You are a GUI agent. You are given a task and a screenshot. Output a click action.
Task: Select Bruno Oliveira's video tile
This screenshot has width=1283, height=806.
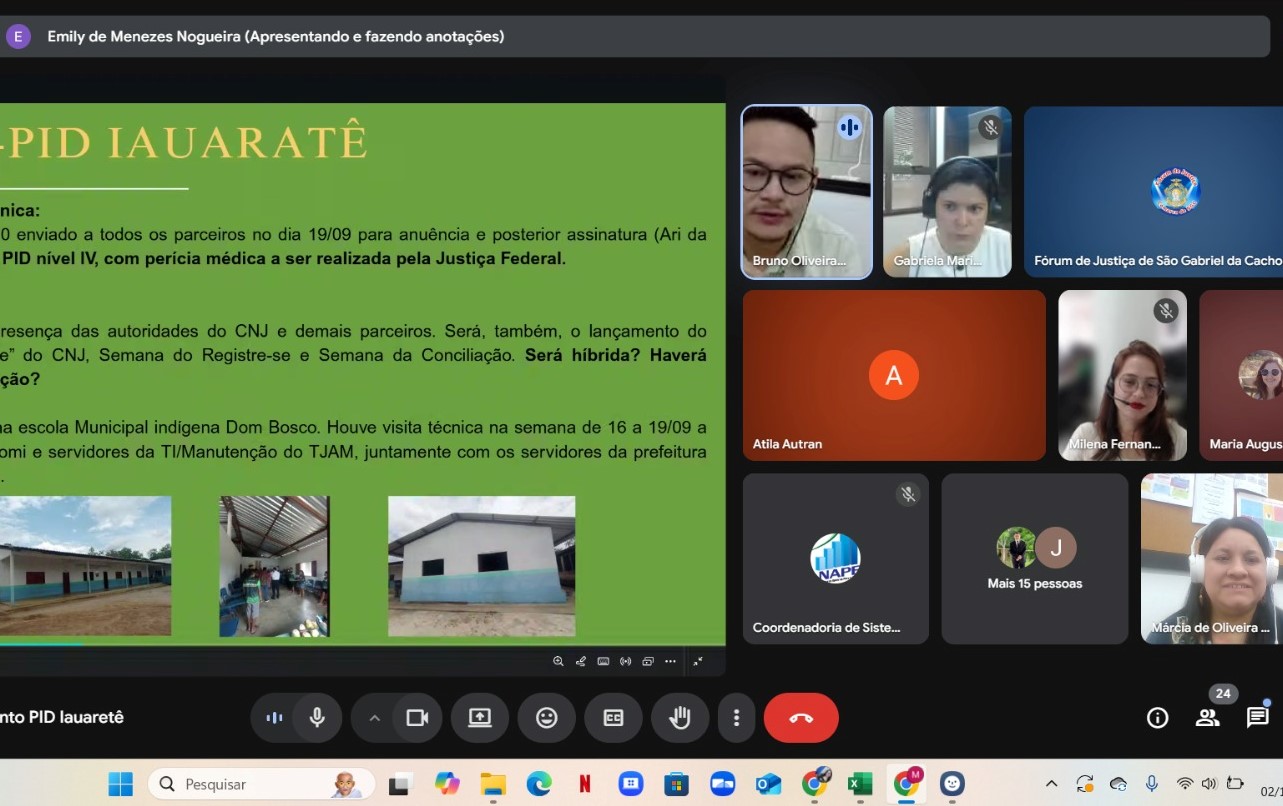click(806, 192)
